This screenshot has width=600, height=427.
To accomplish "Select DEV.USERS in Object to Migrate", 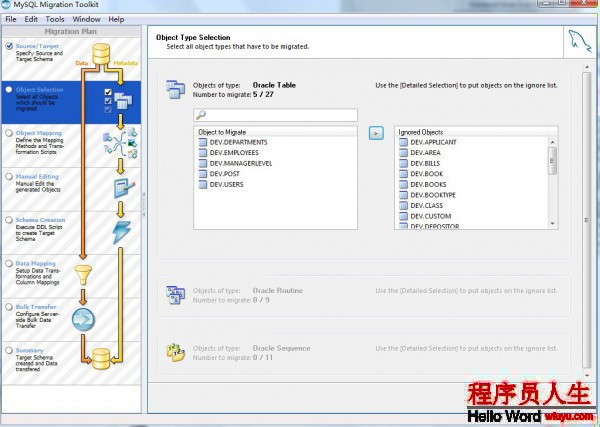I will coord(226,184).
